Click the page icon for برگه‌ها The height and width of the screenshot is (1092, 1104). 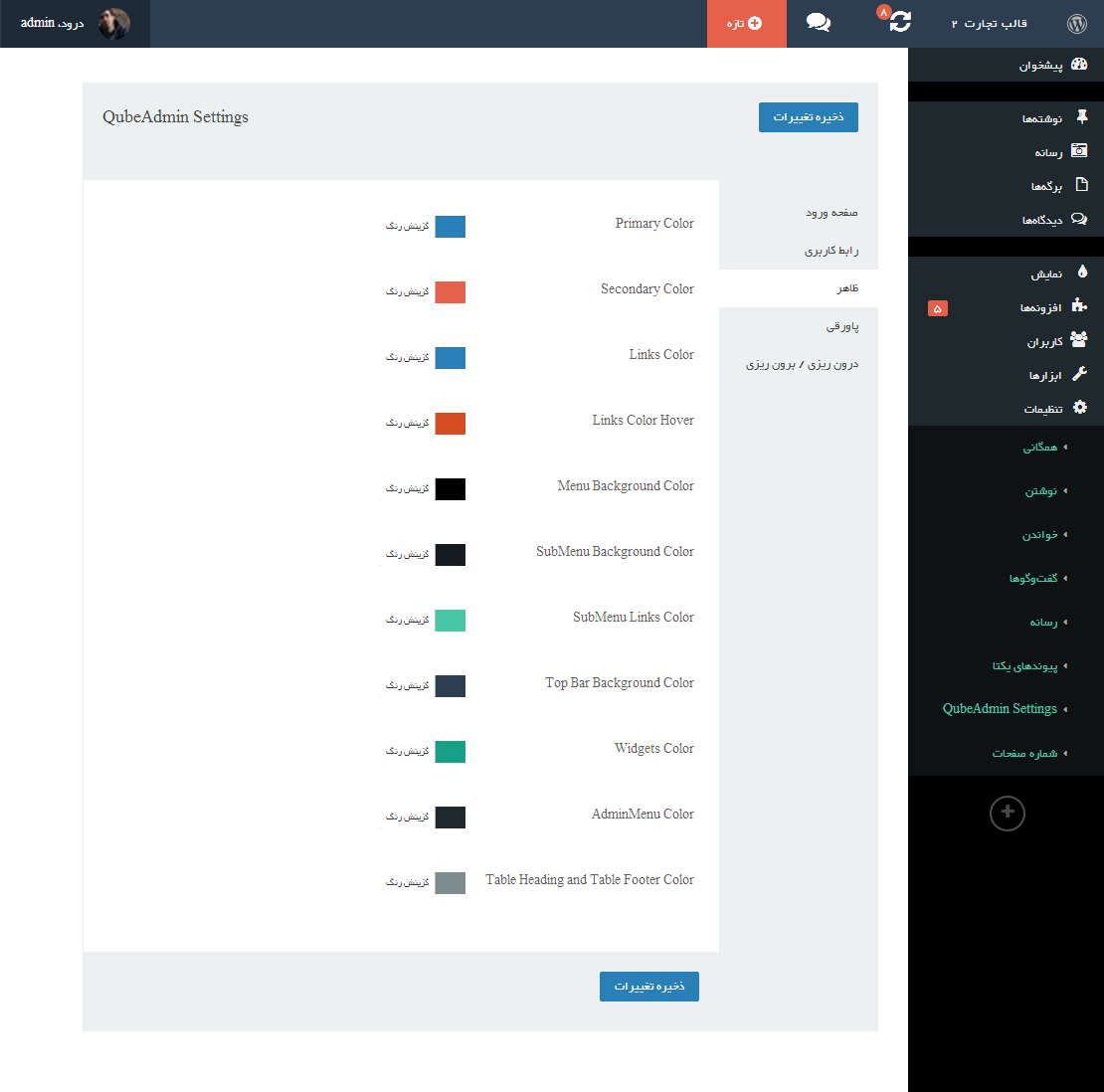pyautogui.click(x=1082, y=184)
